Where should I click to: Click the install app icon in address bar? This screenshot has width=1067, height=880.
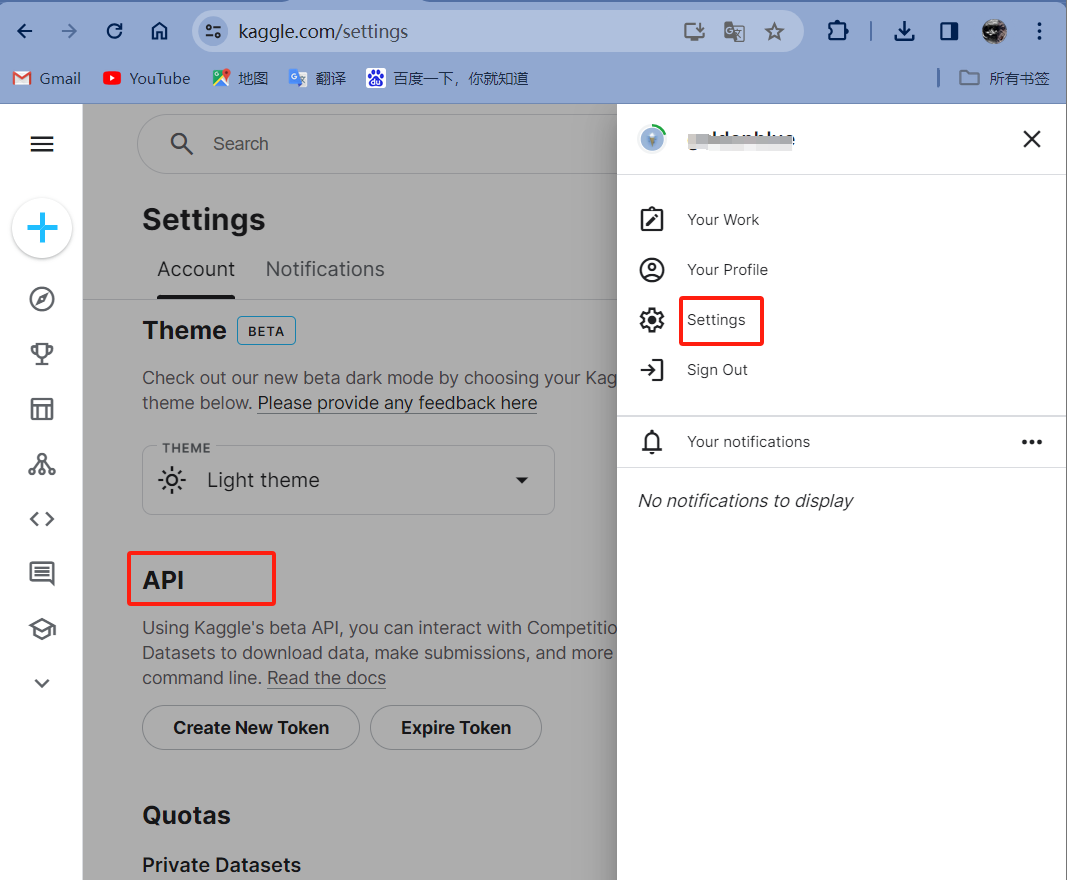[694, 31]
